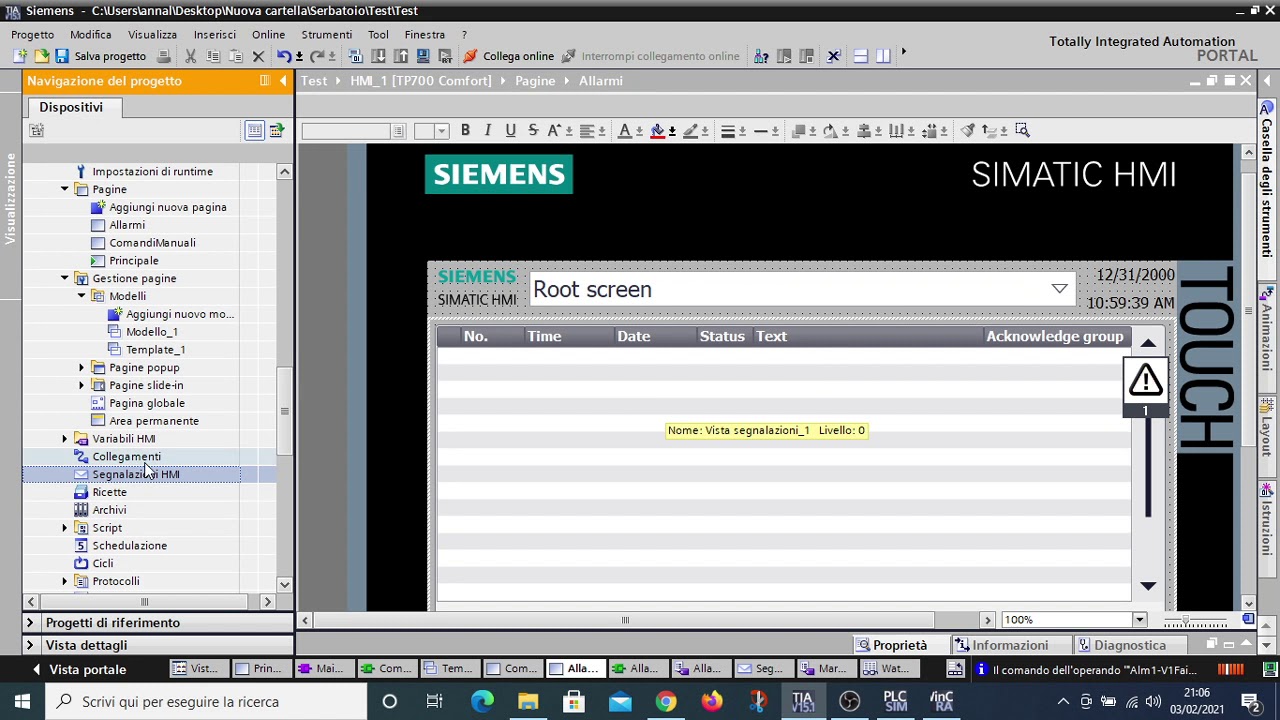The image size is (1280, 720).
Task: Click the line color pencil icon
Action: [690, 130]
